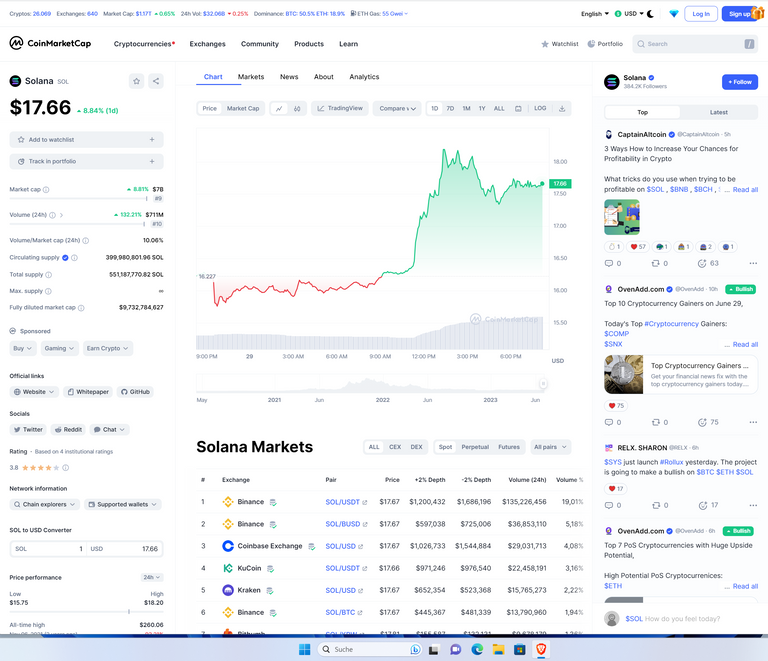Screen dimensions: 768x661
Task: Click info icon beside Fully diluted market cap
Action: pyautogui.click(x=81, y=308)
